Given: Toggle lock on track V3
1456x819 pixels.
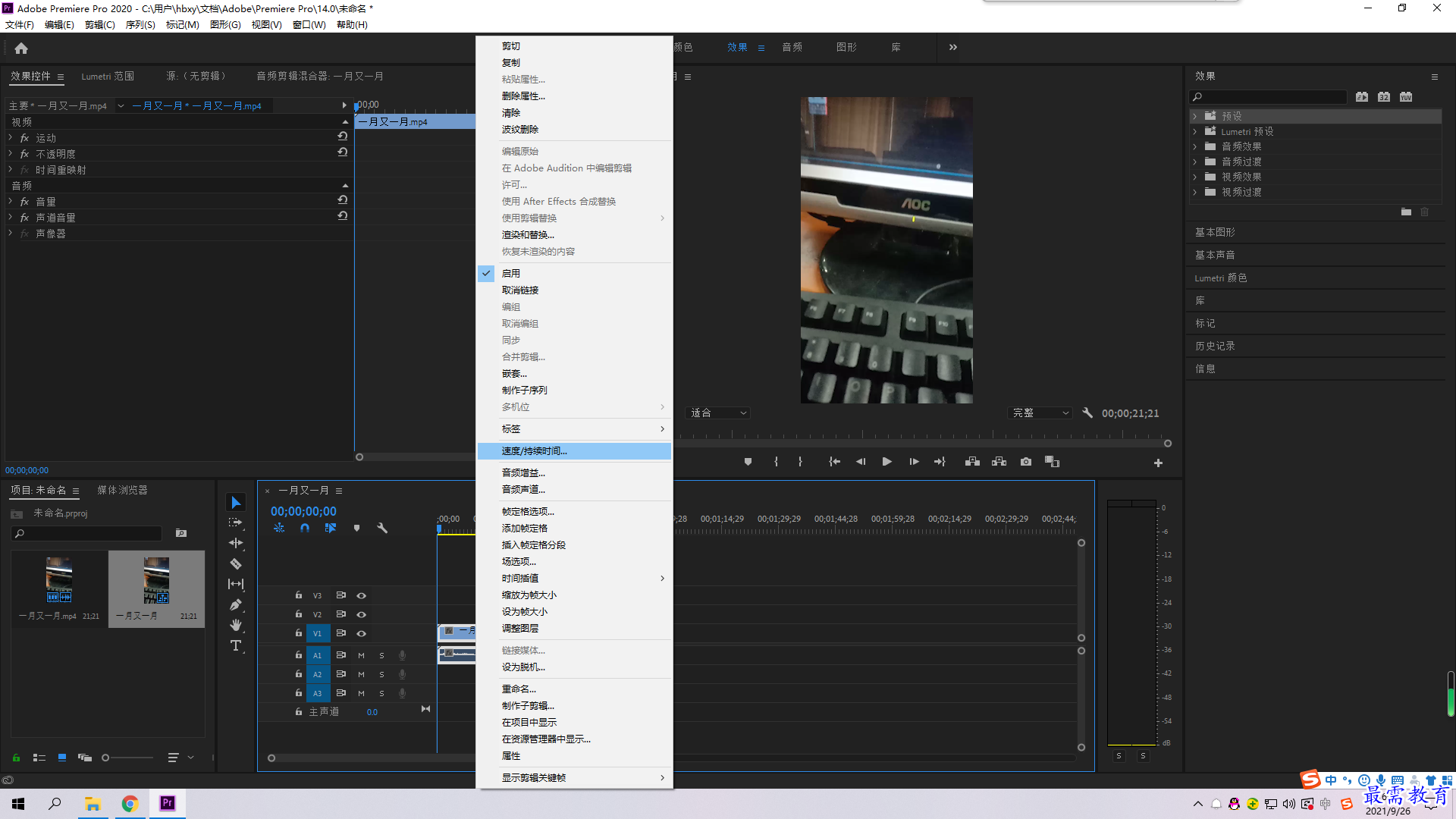Looking at the screenshot, I should click(x=299, y=595).
